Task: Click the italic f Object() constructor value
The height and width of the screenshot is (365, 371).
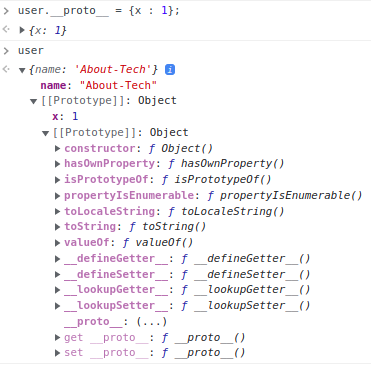Action: pyautogui.click(x=181, y=148)
